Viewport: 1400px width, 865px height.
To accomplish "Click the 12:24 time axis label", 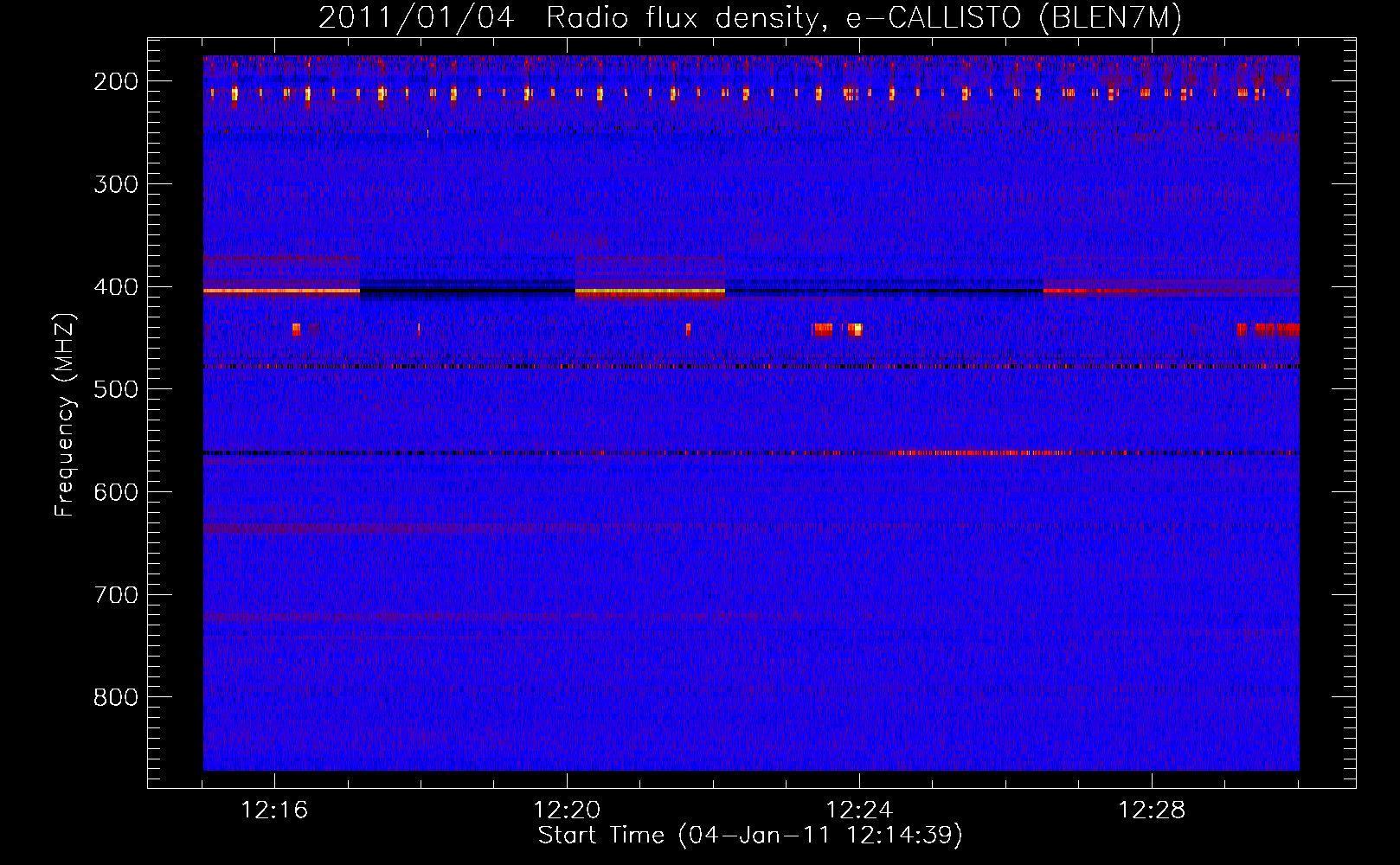I will pyautogui.click(x=859, y=811).
